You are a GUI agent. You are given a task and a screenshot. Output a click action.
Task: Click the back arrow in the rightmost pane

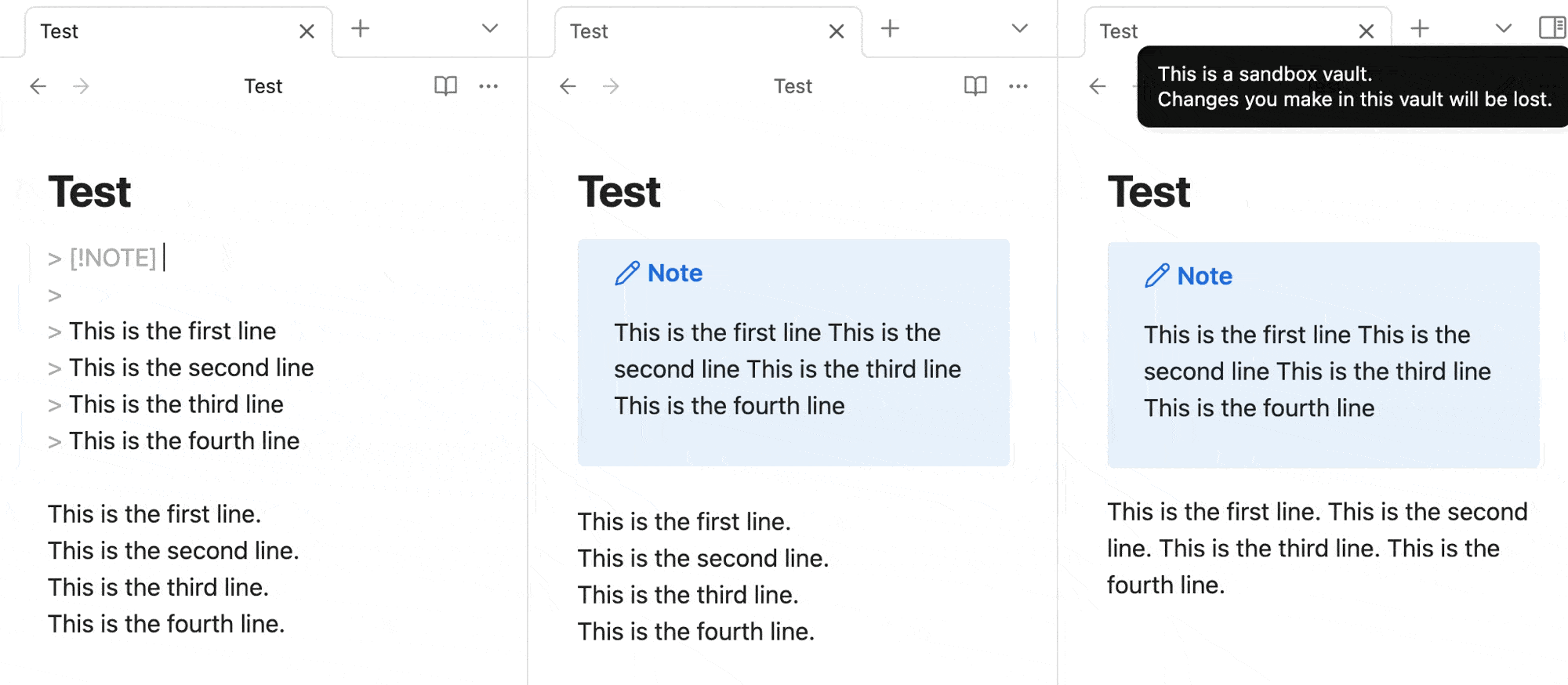(1097, 86)
